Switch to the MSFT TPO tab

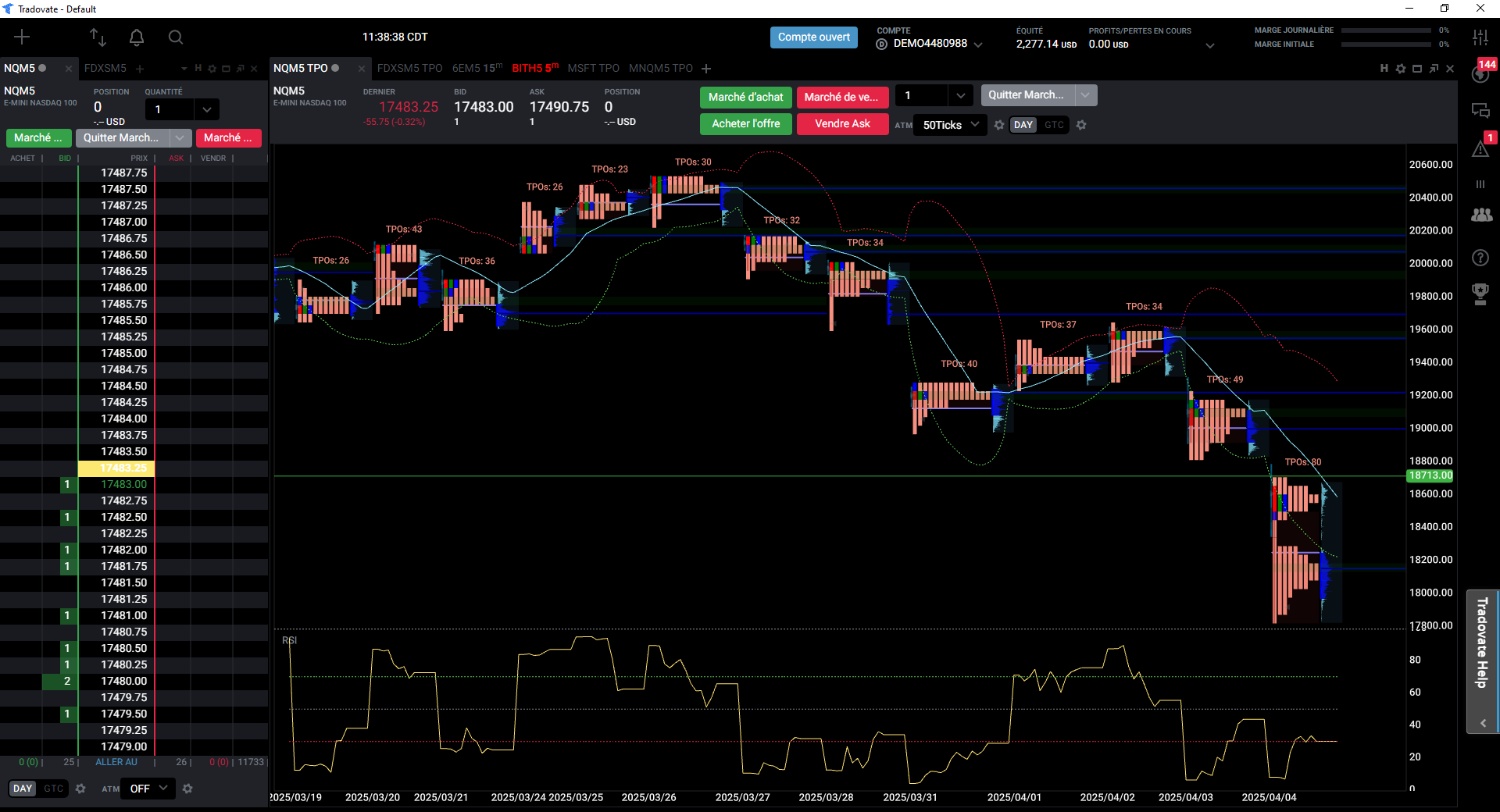[593, 68]
